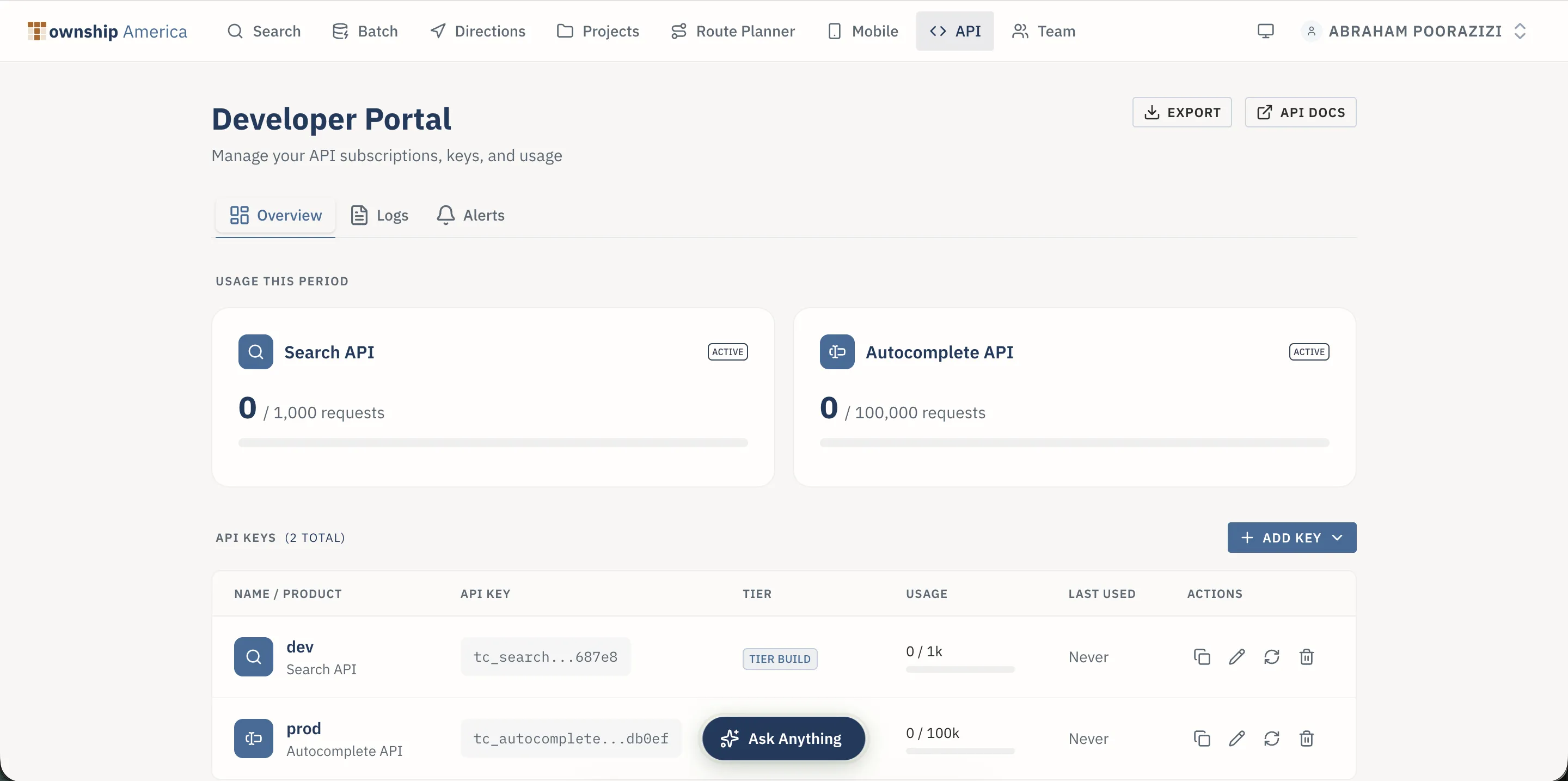1568x781 pixels.
Task: Edit the prod Autocomplete API key
Action: pos(1236,739)
